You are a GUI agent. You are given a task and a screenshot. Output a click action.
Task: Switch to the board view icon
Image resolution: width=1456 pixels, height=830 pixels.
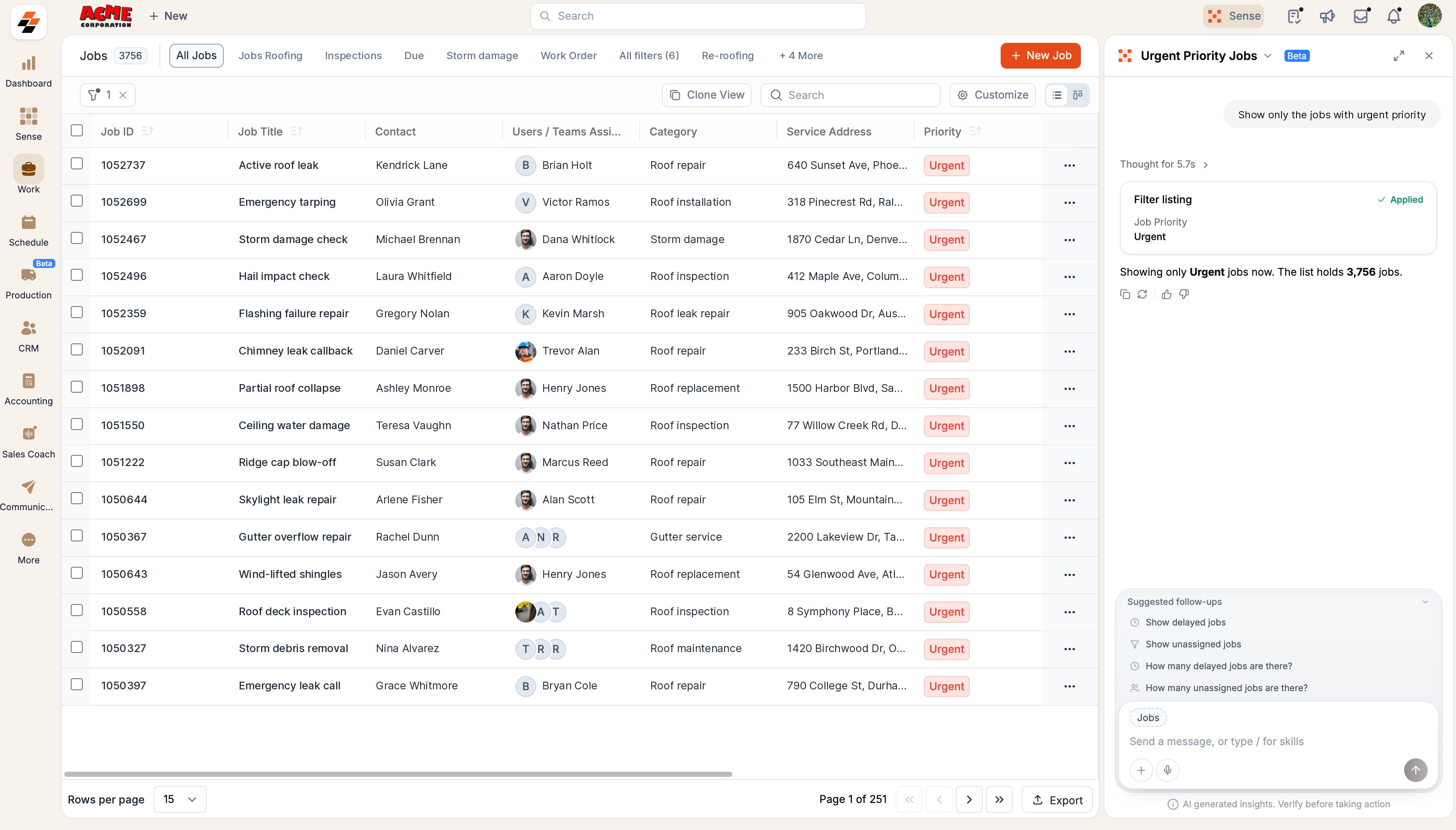click(1077, 95)
